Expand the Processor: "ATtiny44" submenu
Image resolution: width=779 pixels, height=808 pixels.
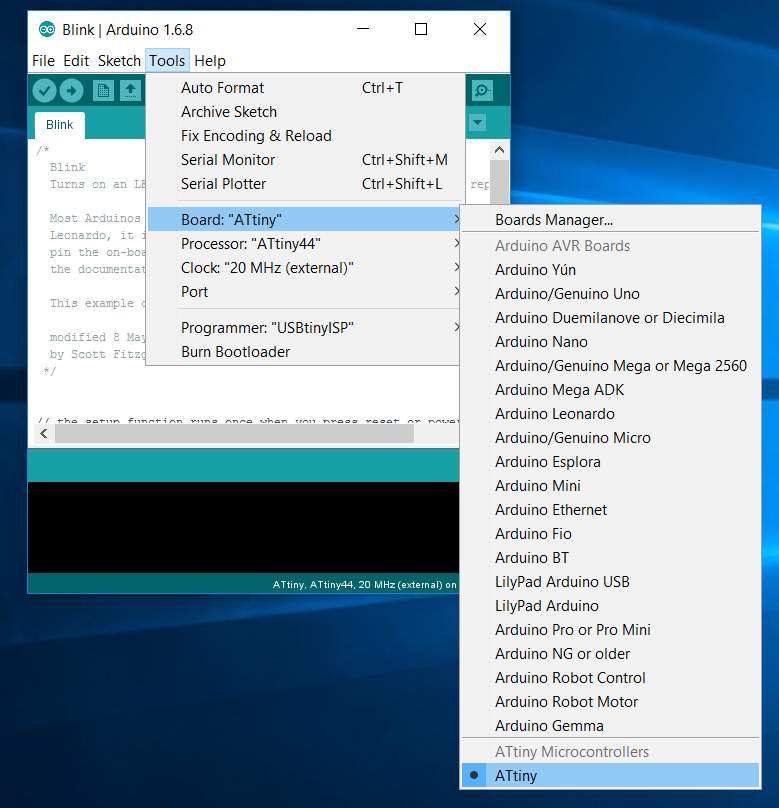304,244
